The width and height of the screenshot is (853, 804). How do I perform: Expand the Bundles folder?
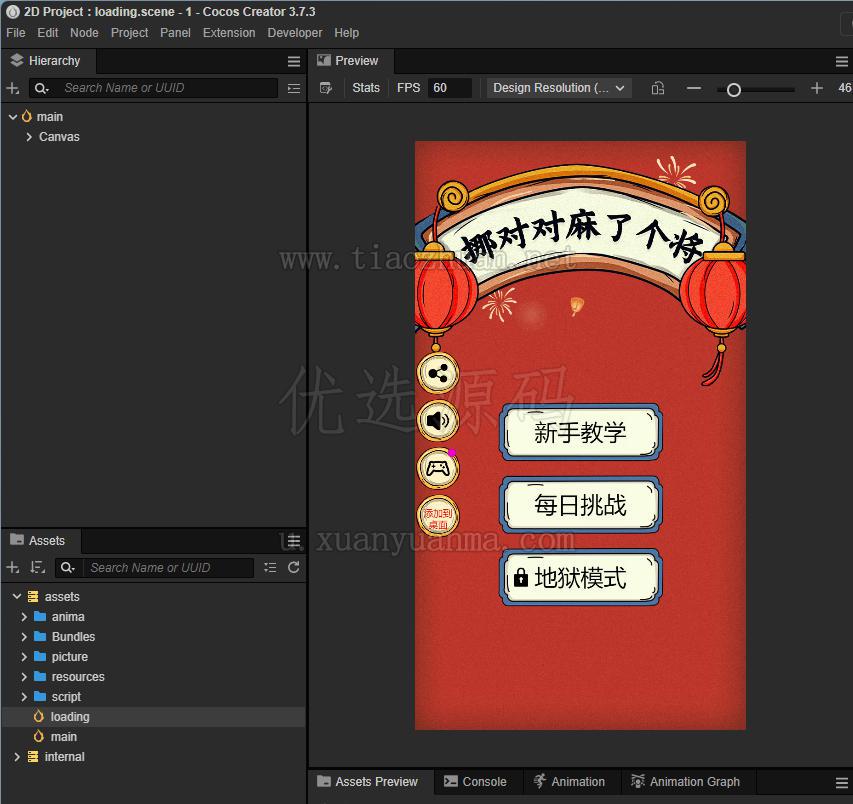(24, 637)
